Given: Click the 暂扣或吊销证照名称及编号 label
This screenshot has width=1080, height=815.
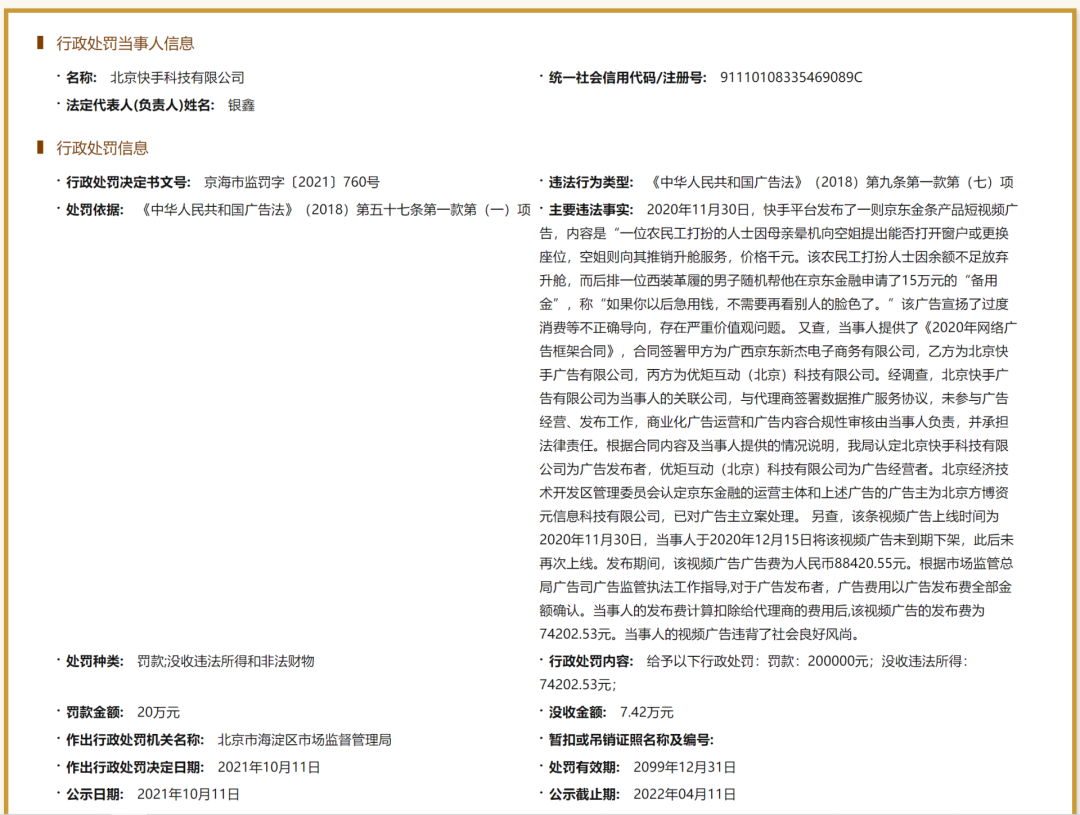Looking at the screenshot, I should click(x=631, y=740).
